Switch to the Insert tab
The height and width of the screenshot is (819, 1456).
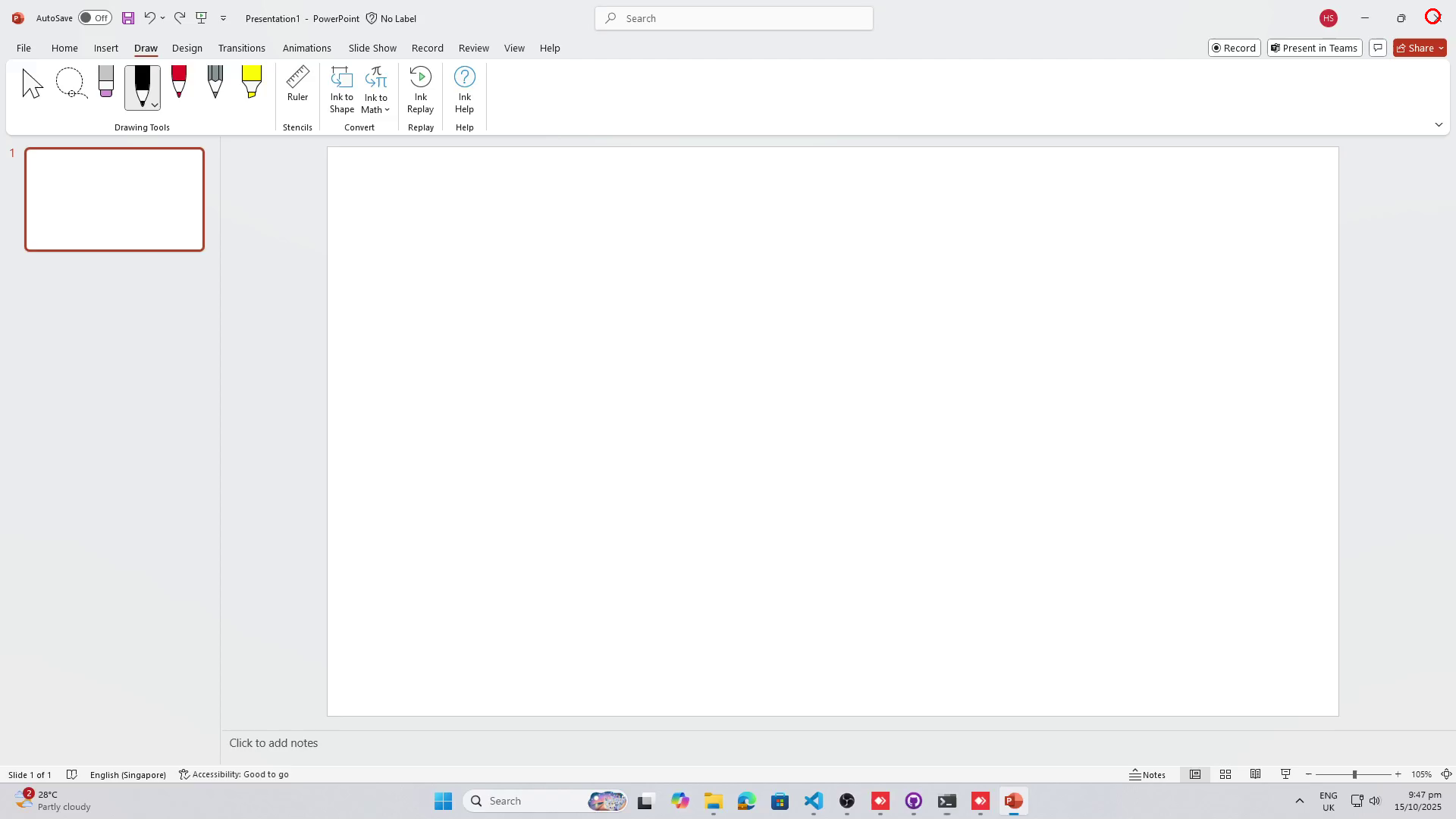click(106, 48)
